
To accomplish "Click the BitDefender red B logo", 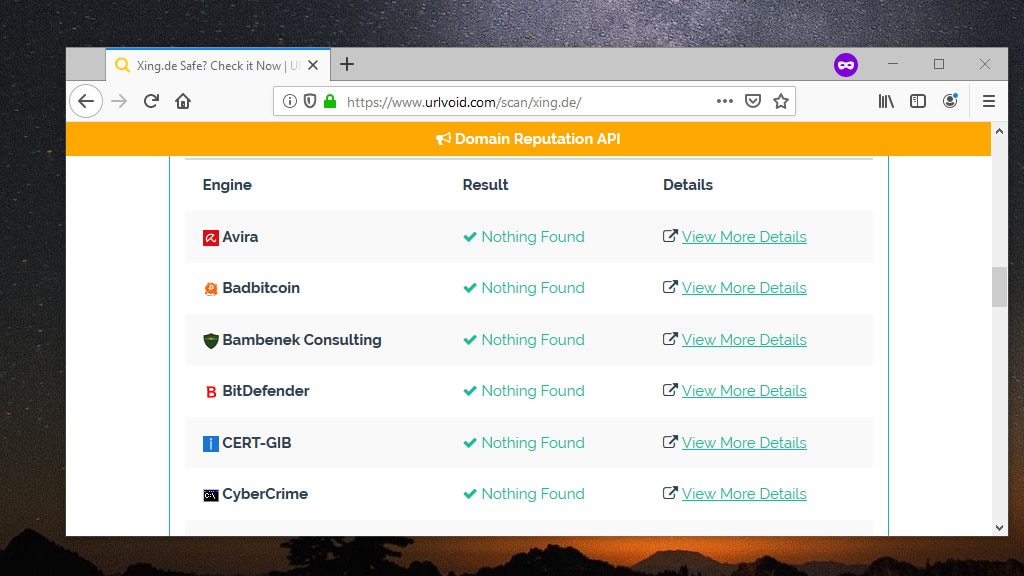I will tap(211, 392).
